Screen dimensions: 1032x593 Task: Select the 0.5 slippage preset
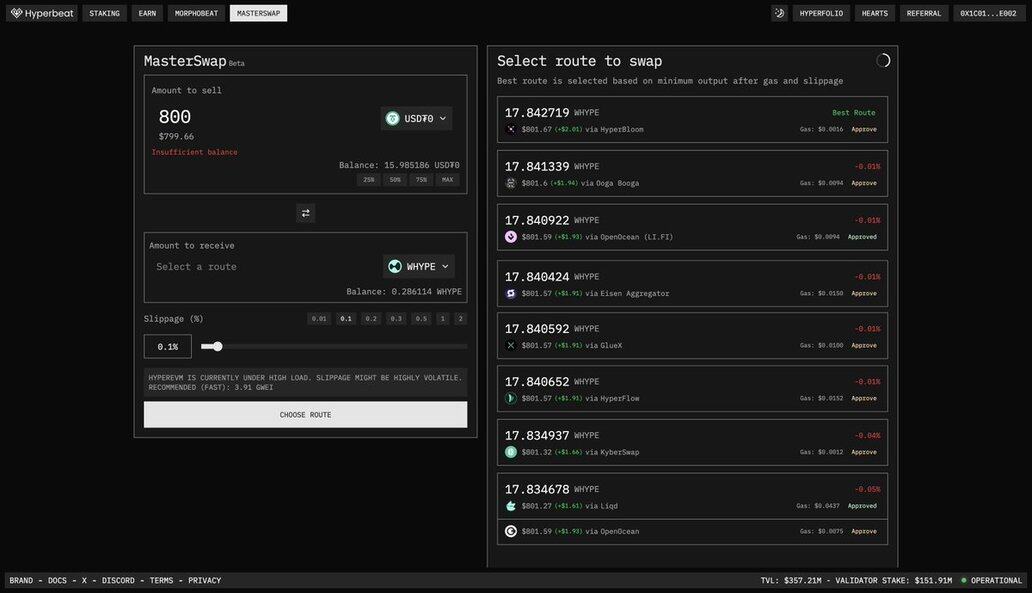tap(421, 319)
